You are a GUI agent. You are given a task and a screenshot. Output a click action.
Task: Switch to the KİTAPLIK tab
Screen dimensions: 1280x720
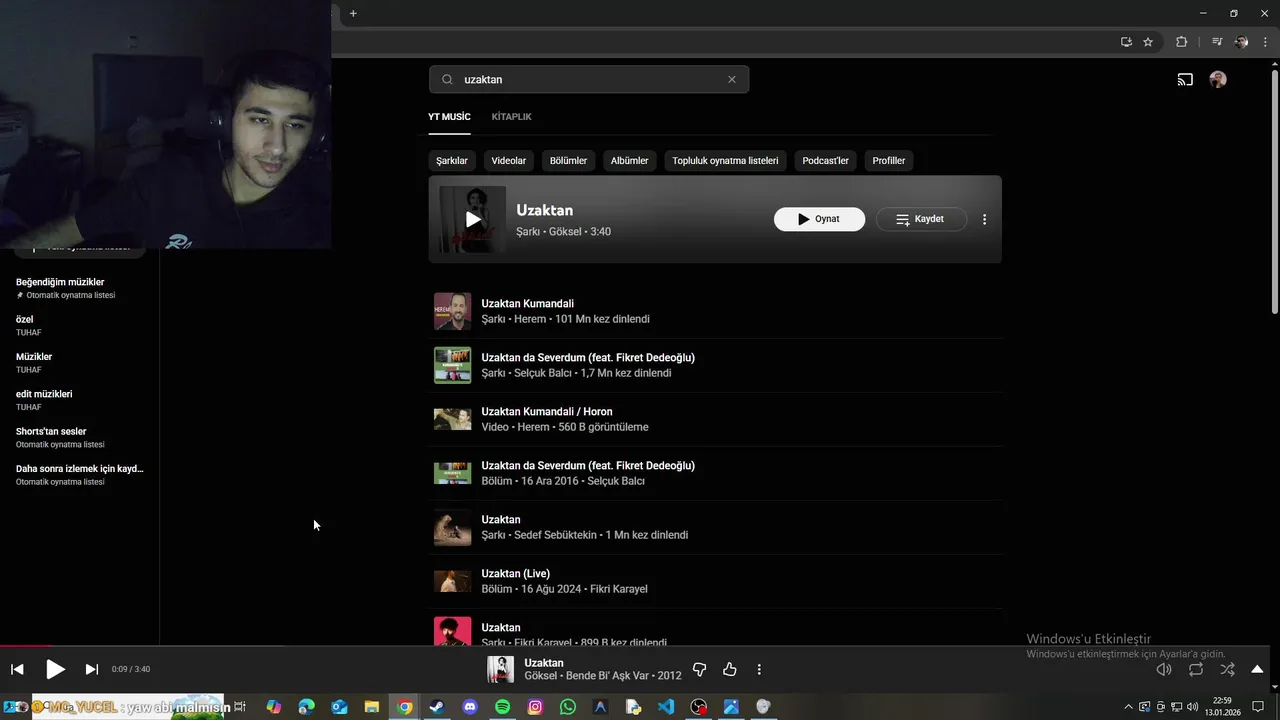coord(511,117)
